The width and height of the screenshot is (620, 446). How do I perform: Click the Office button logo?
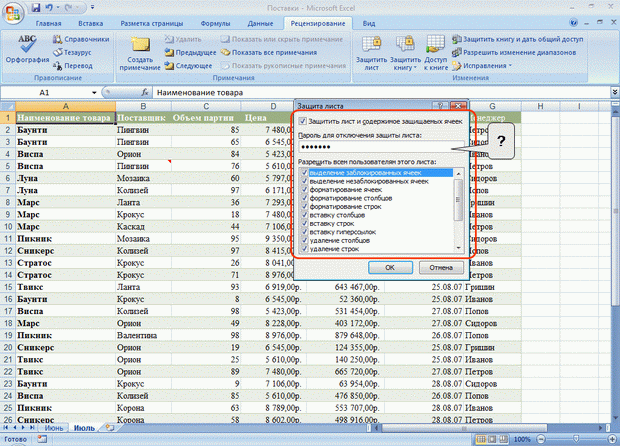click(x=13, y=13)
